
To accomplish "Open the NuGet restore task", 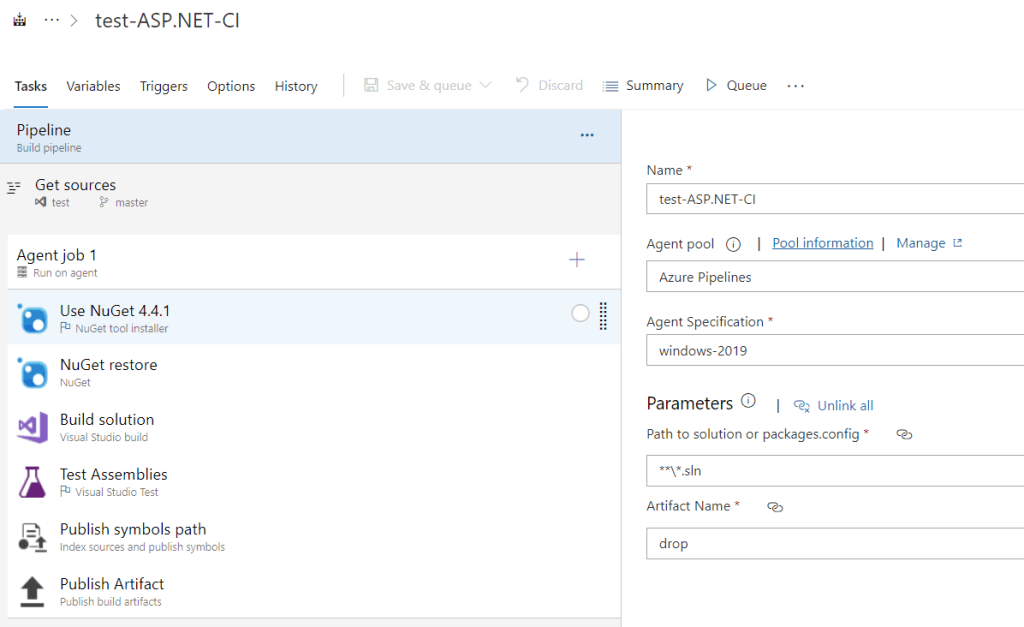I will [x=313, y=372].
